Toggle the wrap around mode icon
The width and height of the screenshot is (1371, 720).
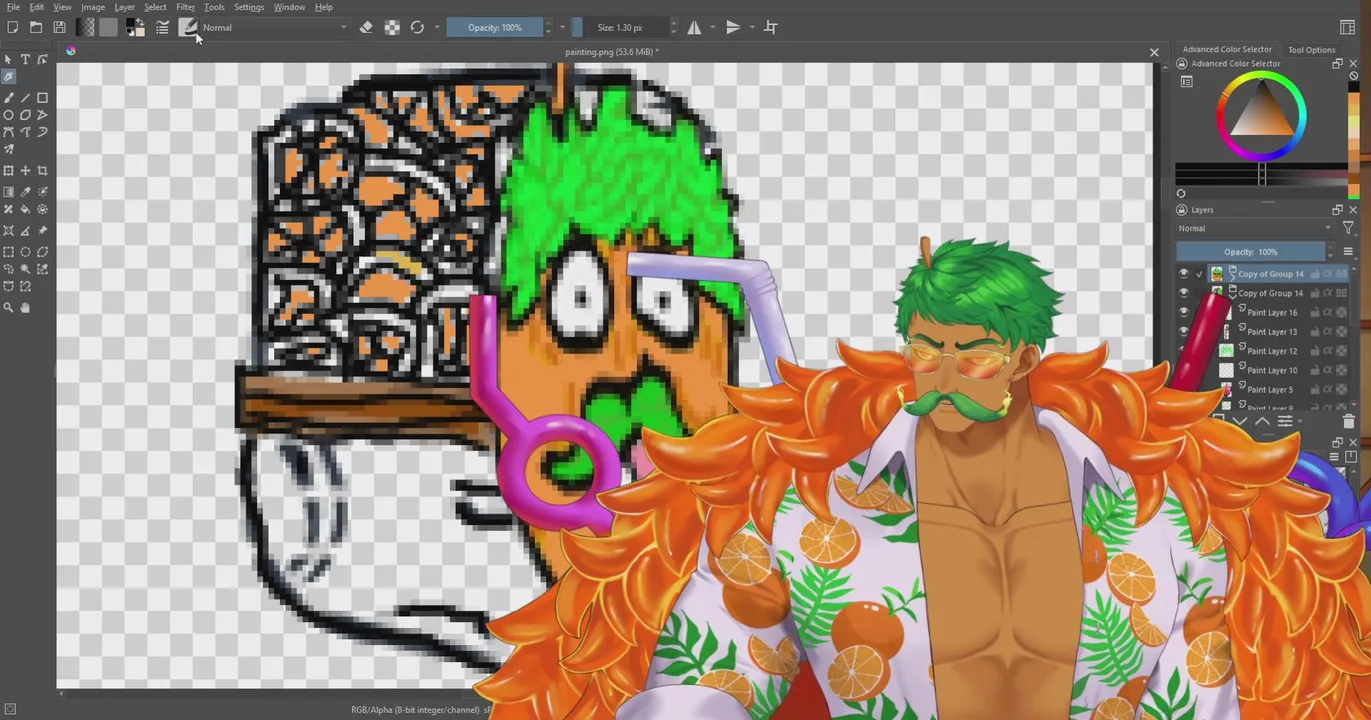pos(771,28)
